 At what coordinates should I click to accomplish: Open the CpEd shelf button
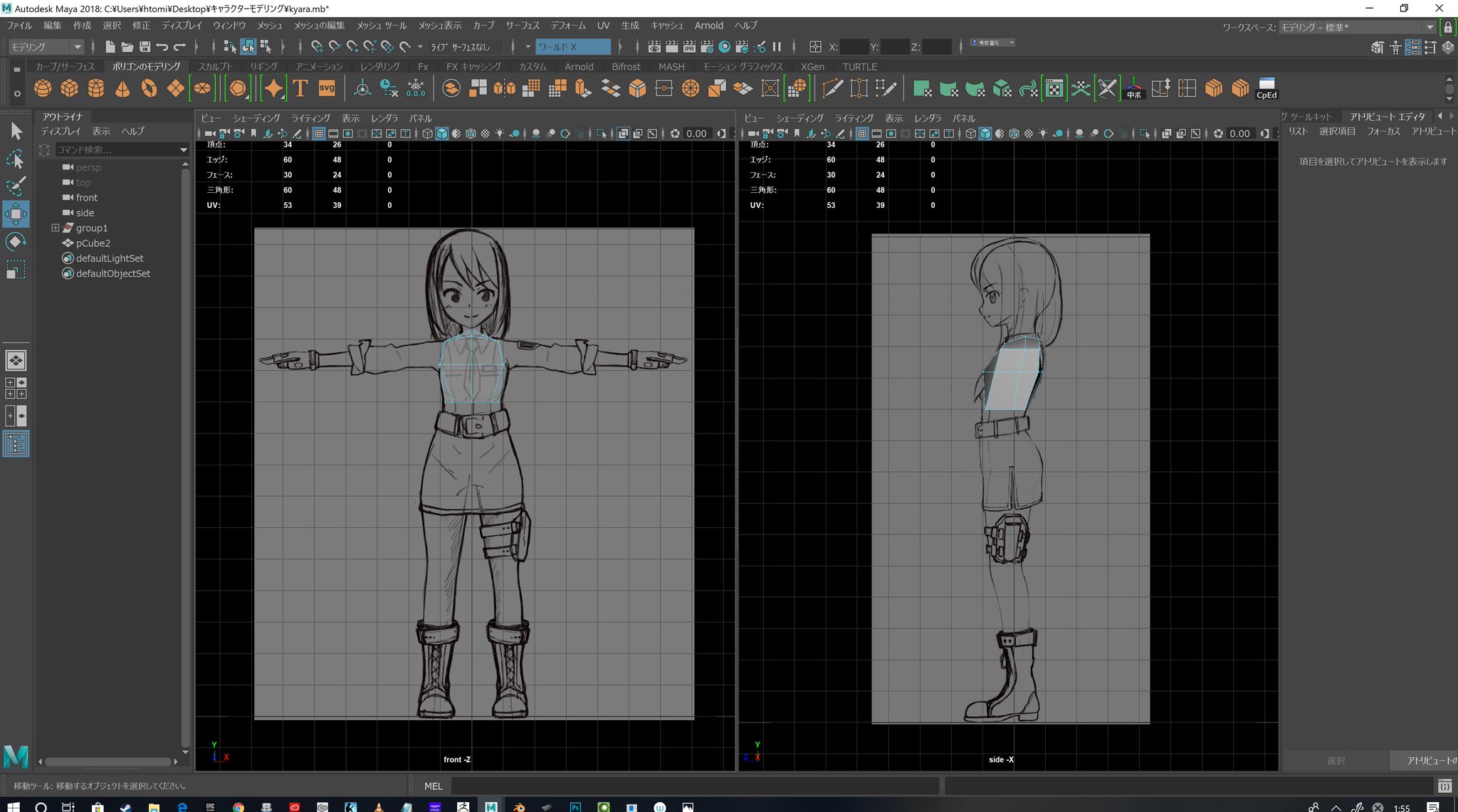tap(1266, 88)
